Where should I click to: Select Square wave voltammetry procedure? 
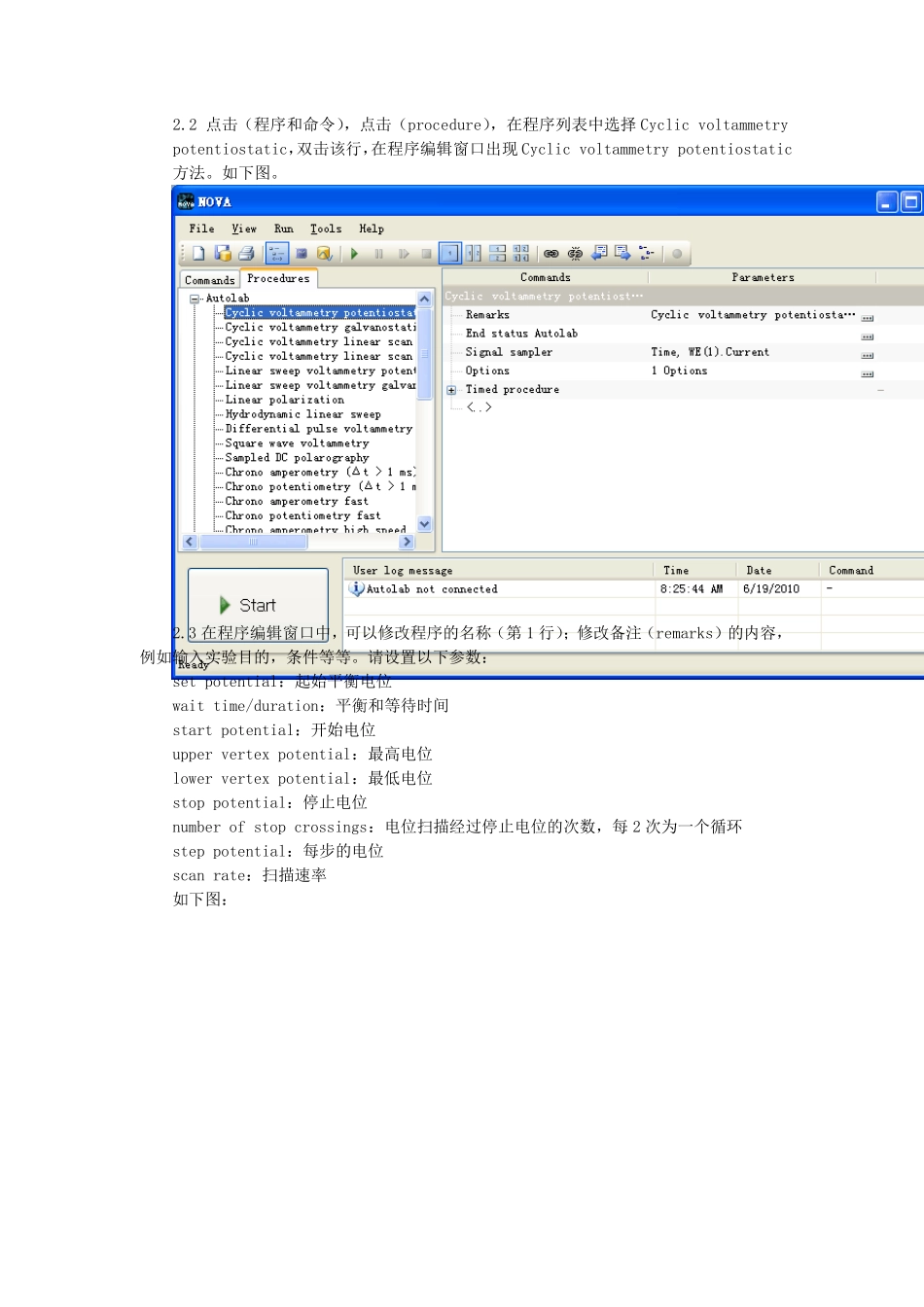click(298, 443)
